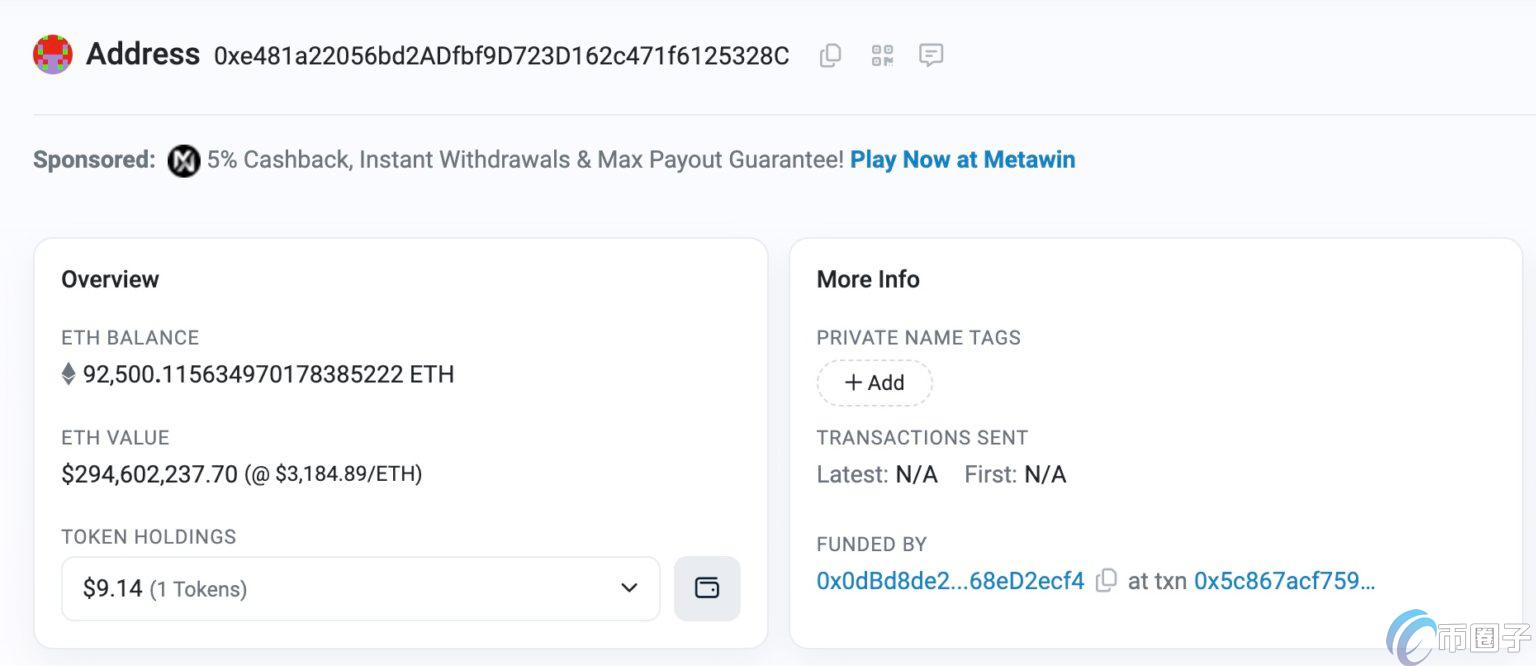This screenshot has height=666, width=1536.
Task: Show QR code for this address
Action: pyautogui.click(x=881, y=56)
